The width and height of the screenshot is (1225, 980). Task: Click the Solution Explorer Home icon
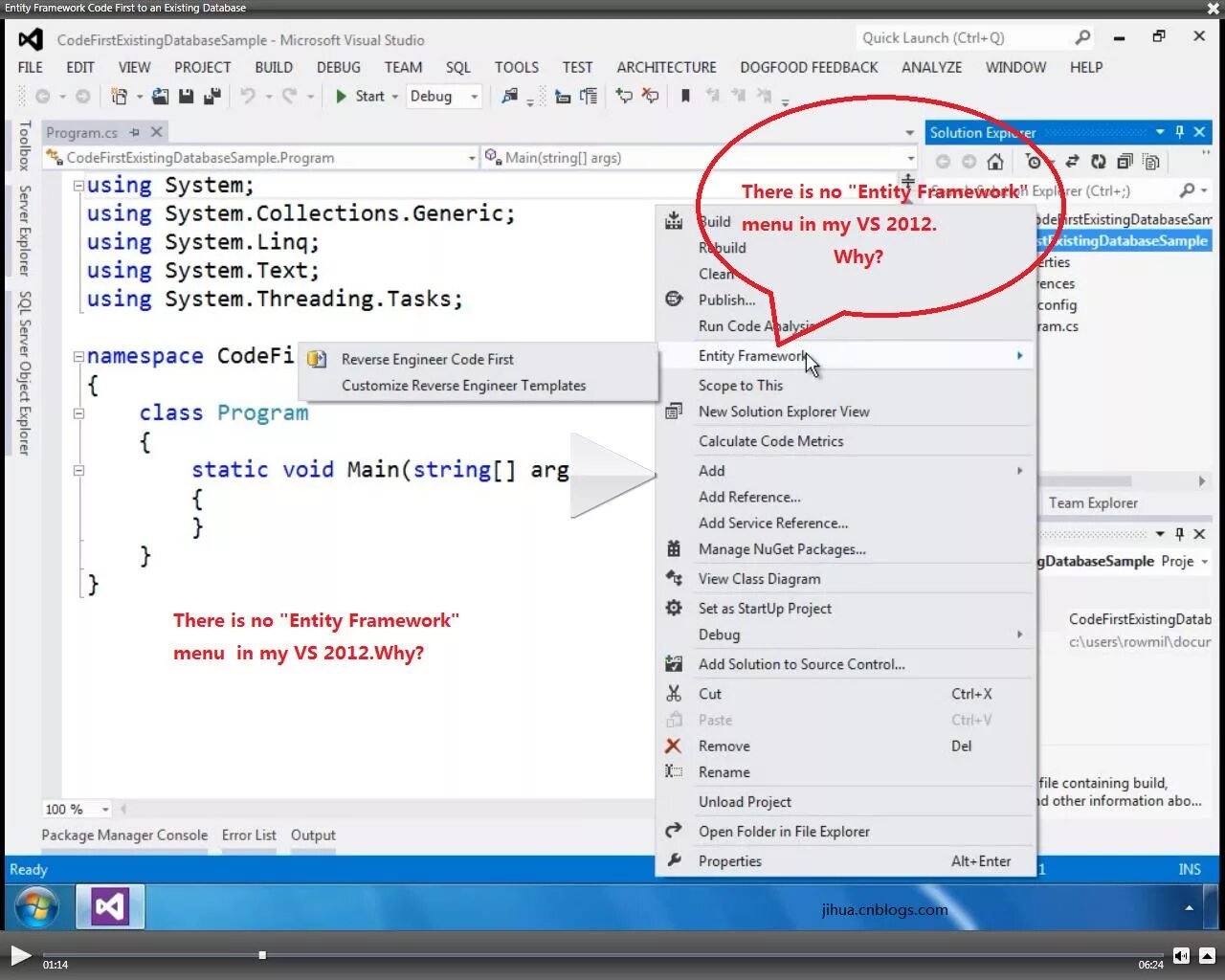point(995,162)
